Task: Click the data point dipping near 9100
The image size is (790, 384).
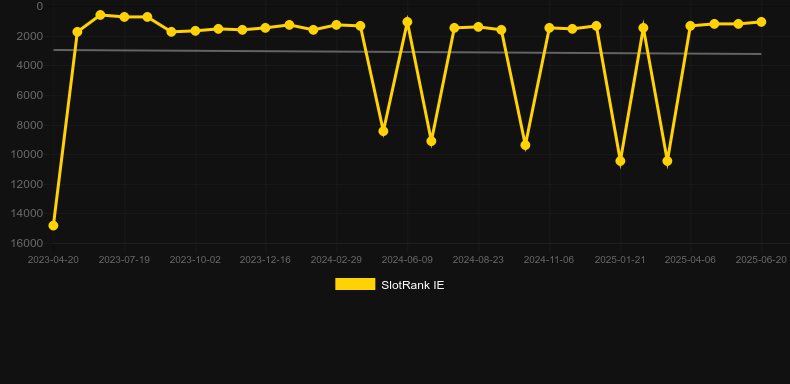Action: tap(431, 141)
